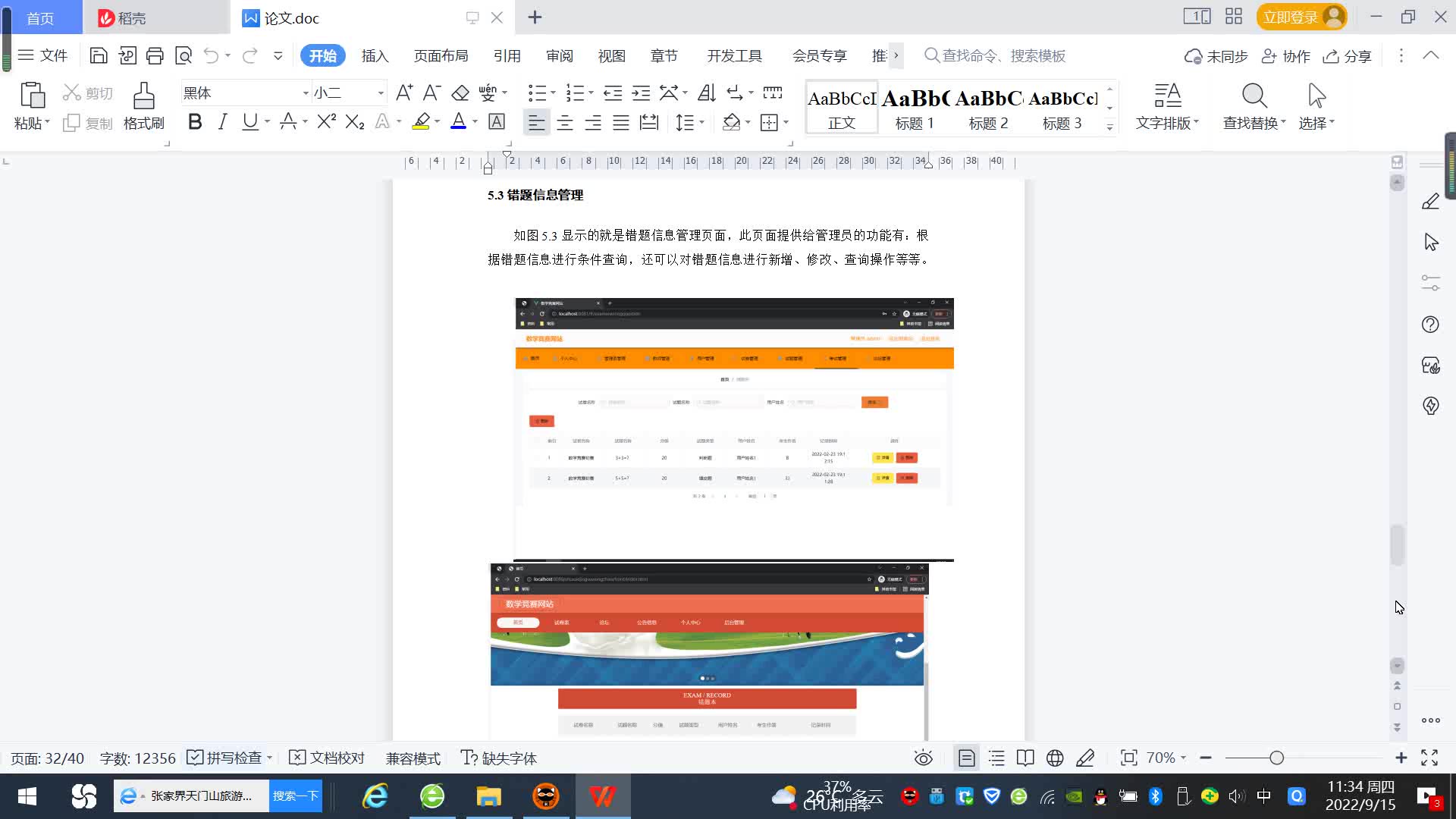Open the 插入 ribbon tab

[375, 56]
